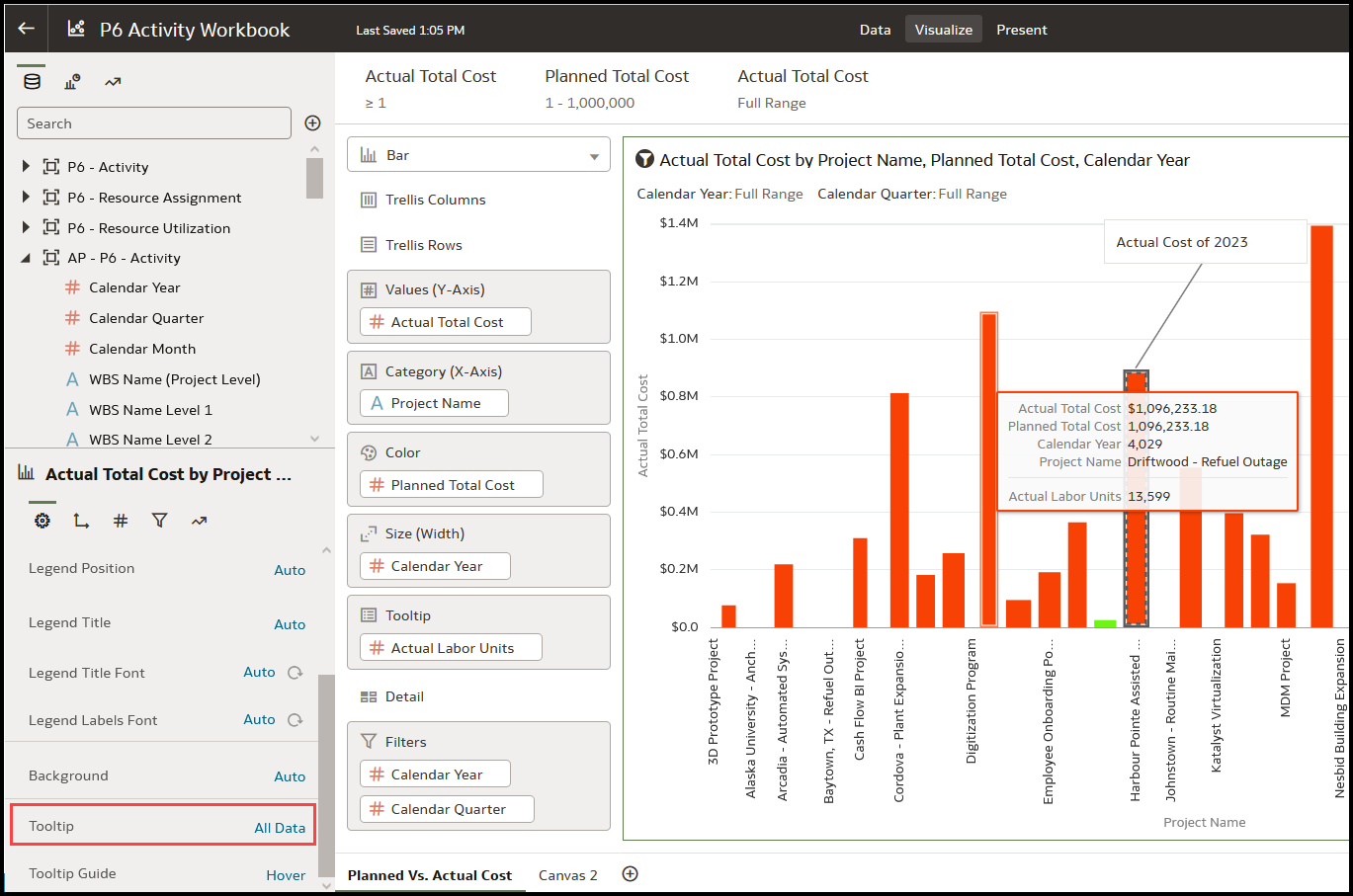Change Tooltip All Data setting

click(x=280, y=828)
